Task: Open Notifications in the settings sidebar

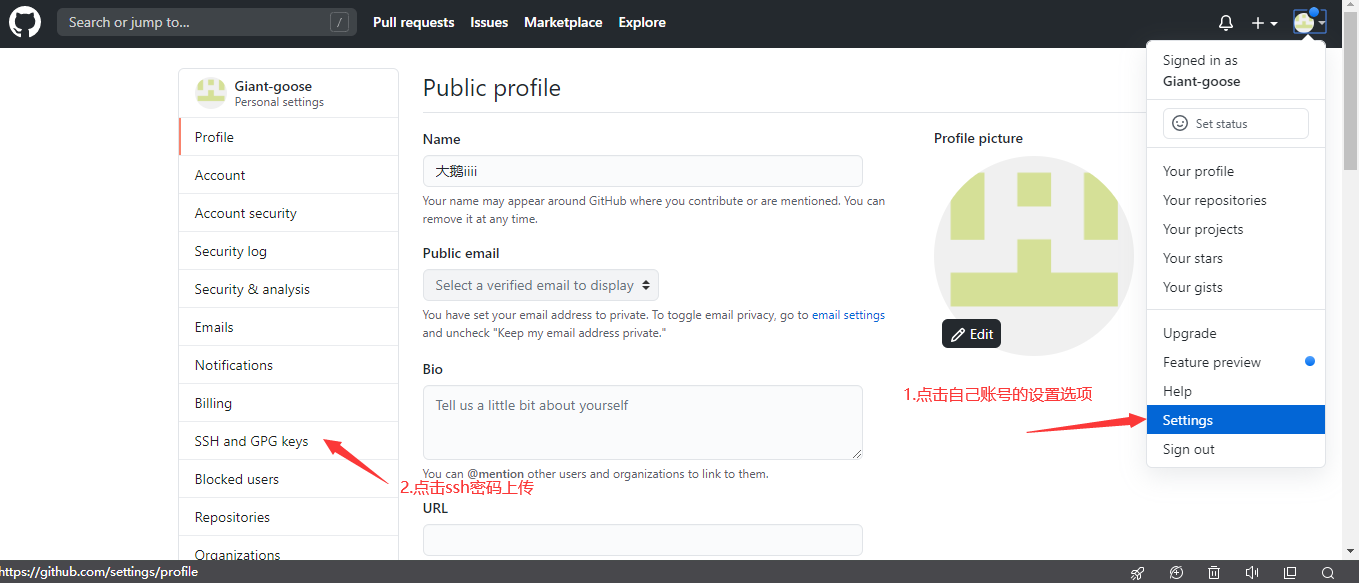Action: 289,365
